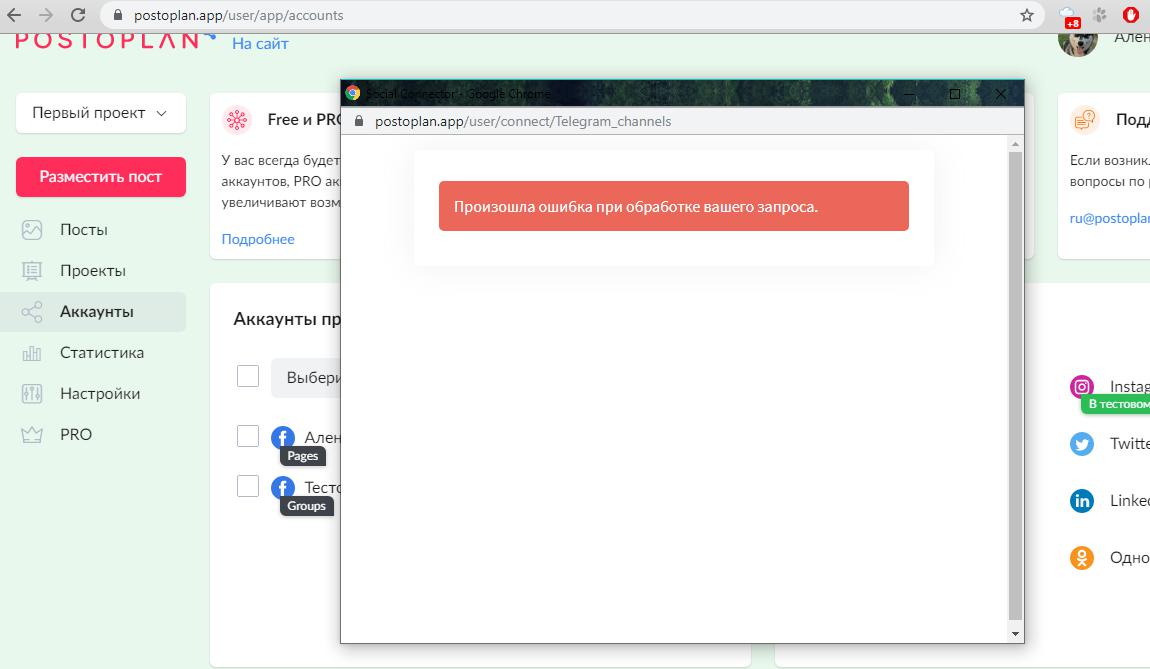This screenshot has height=669, width=1150.
Task: Click the Instagram account icon
Action: [x=1081, y=387]
